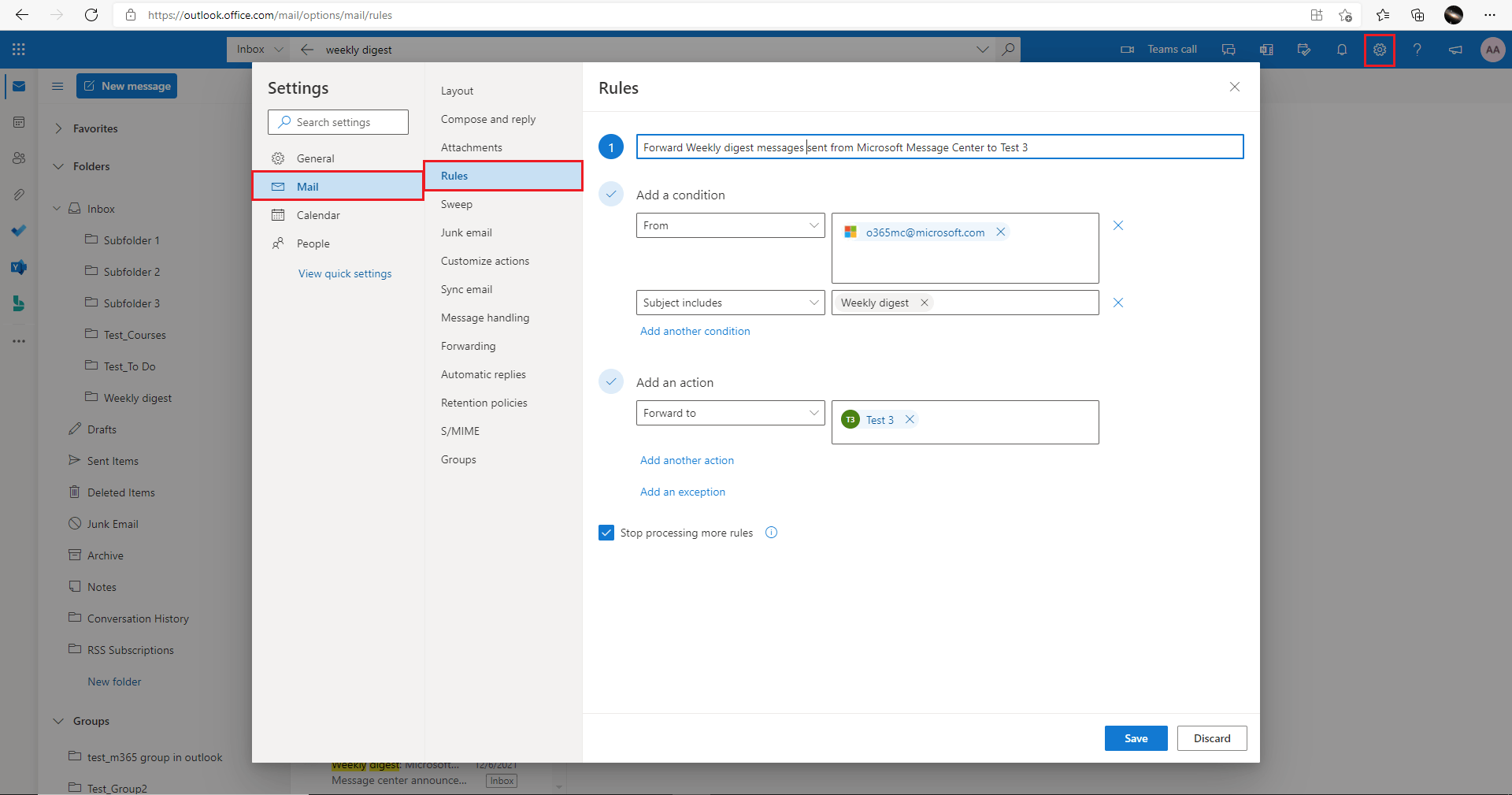
Task: Open the Calendar icon in left rail
Action: [x=19, y=122]
